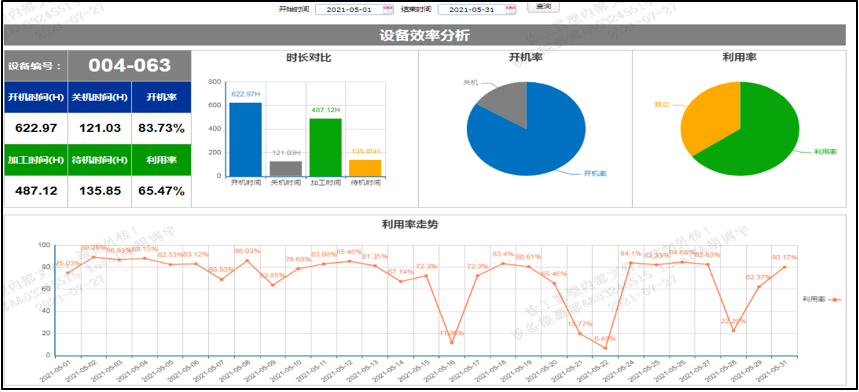Toggle the 利用率 legend entry in trend chart
The width and height of the screenshot is (859, 392).
click(821, 299)
